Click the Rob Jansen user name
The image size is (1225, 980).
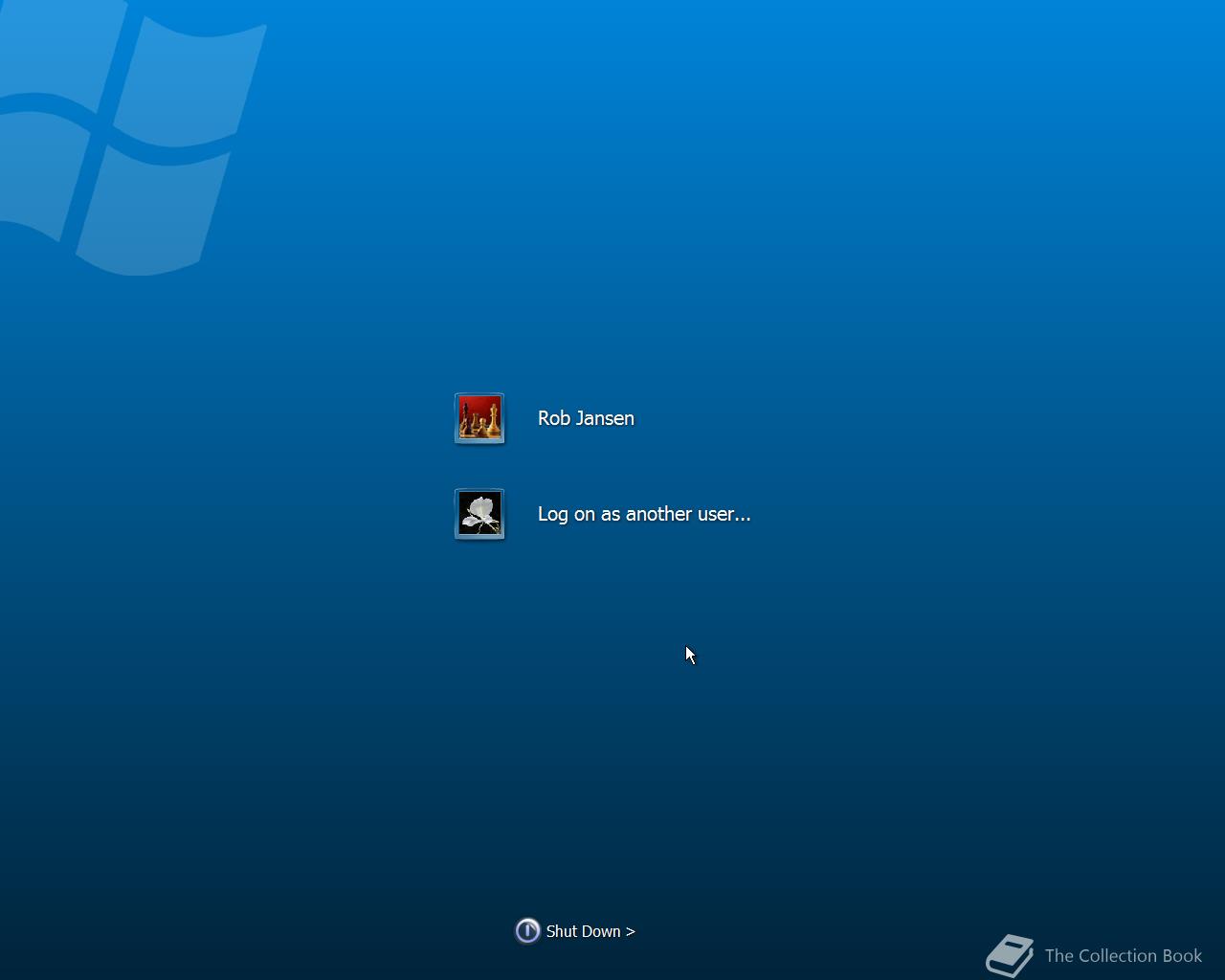click(586, 418)
